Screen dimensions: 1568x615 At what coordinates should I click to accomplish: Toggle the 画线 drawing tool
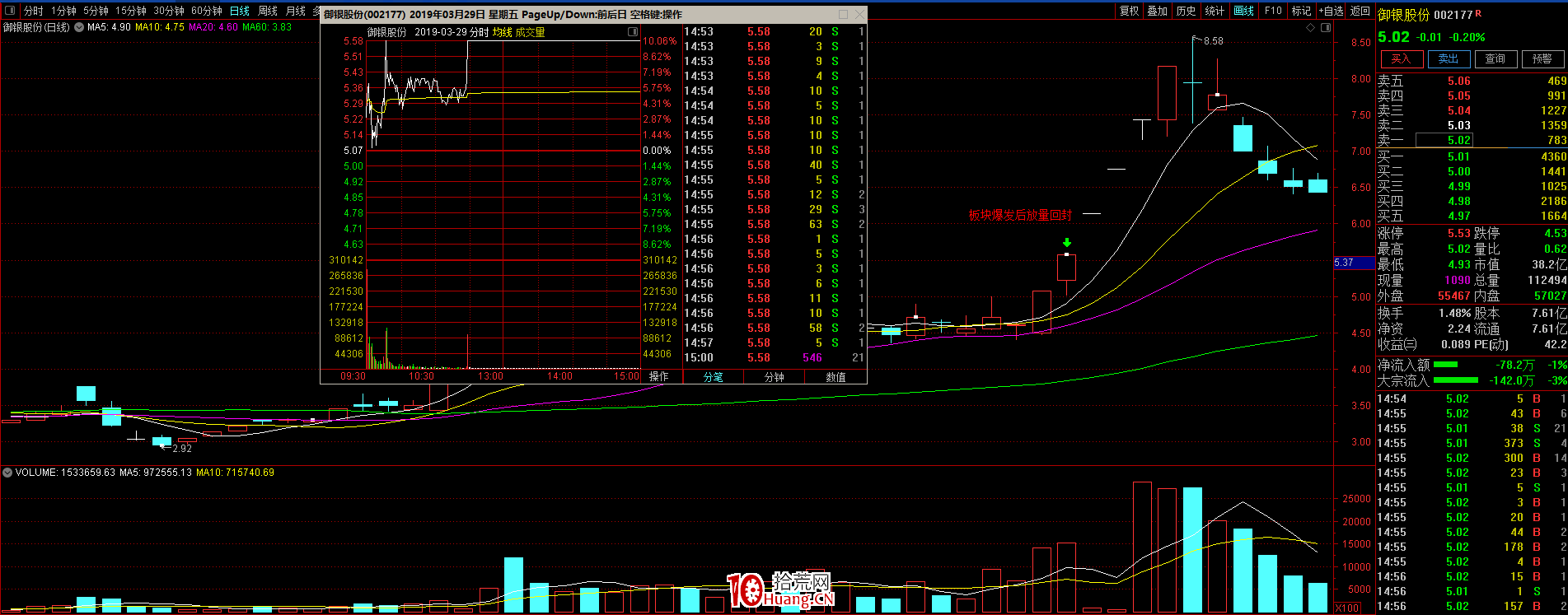[1243, 11]
